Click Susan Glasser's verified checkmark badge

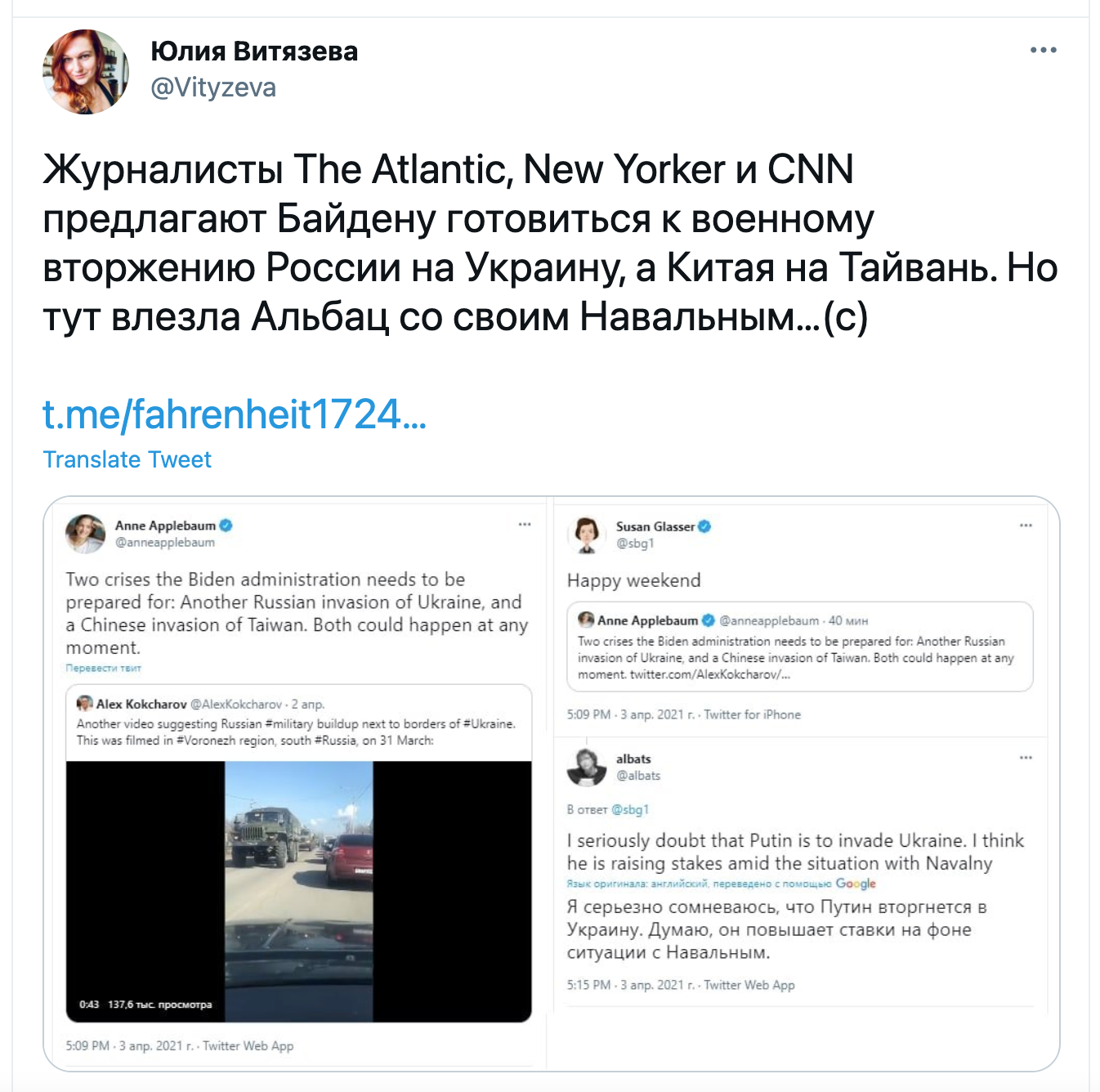coord(704,526)
